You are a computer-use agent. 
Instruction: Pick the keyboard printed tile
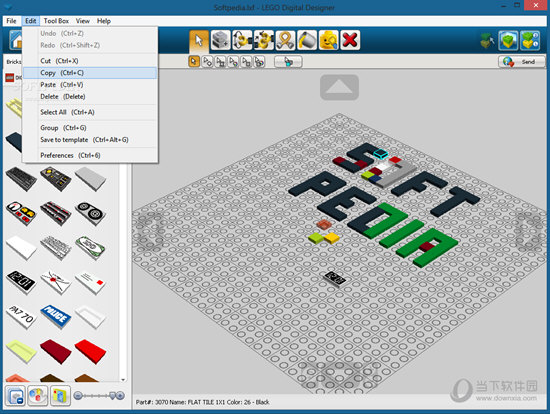pos(21,179)
